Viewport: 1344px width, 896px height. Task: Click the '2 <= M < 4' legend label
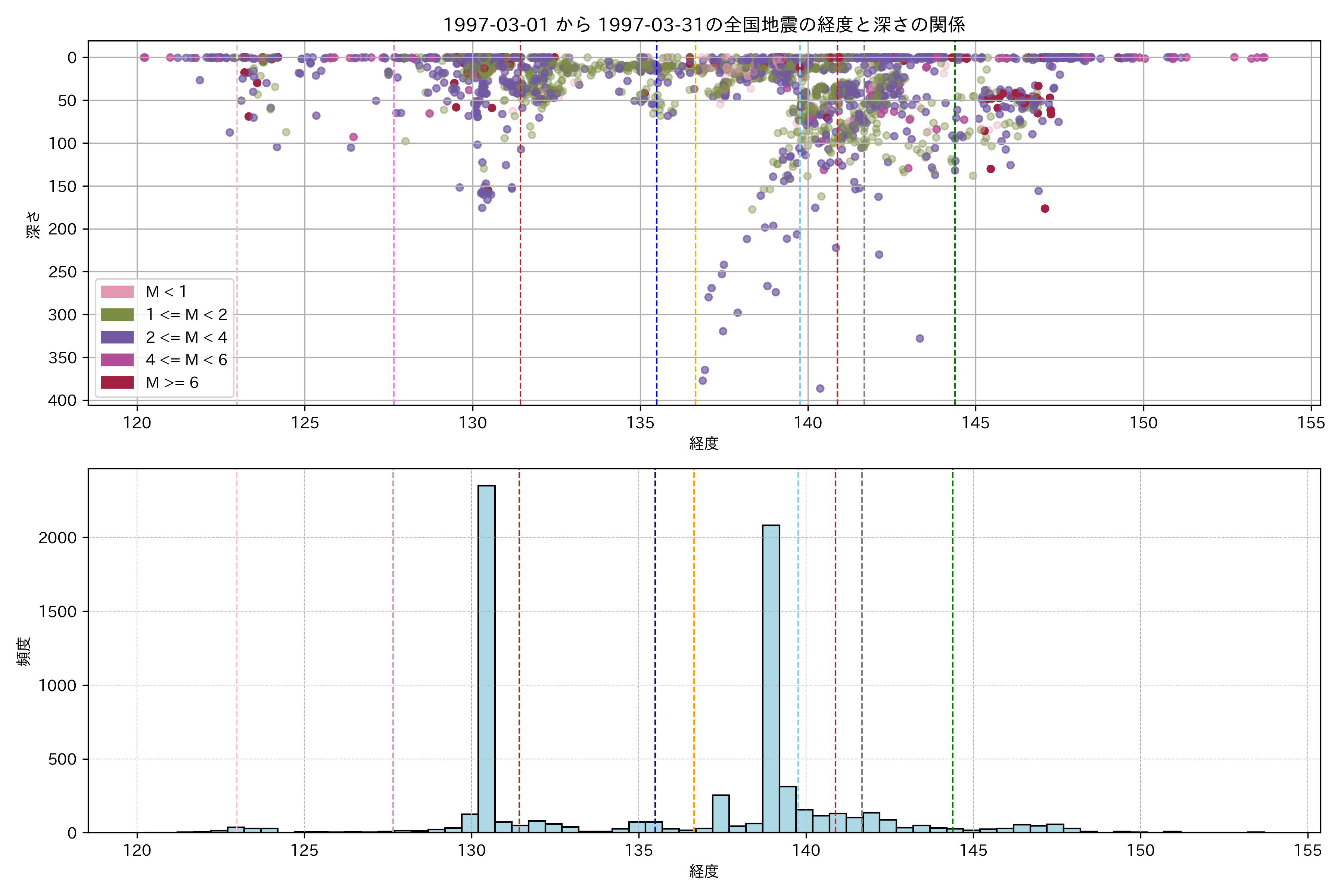point(186,337)
